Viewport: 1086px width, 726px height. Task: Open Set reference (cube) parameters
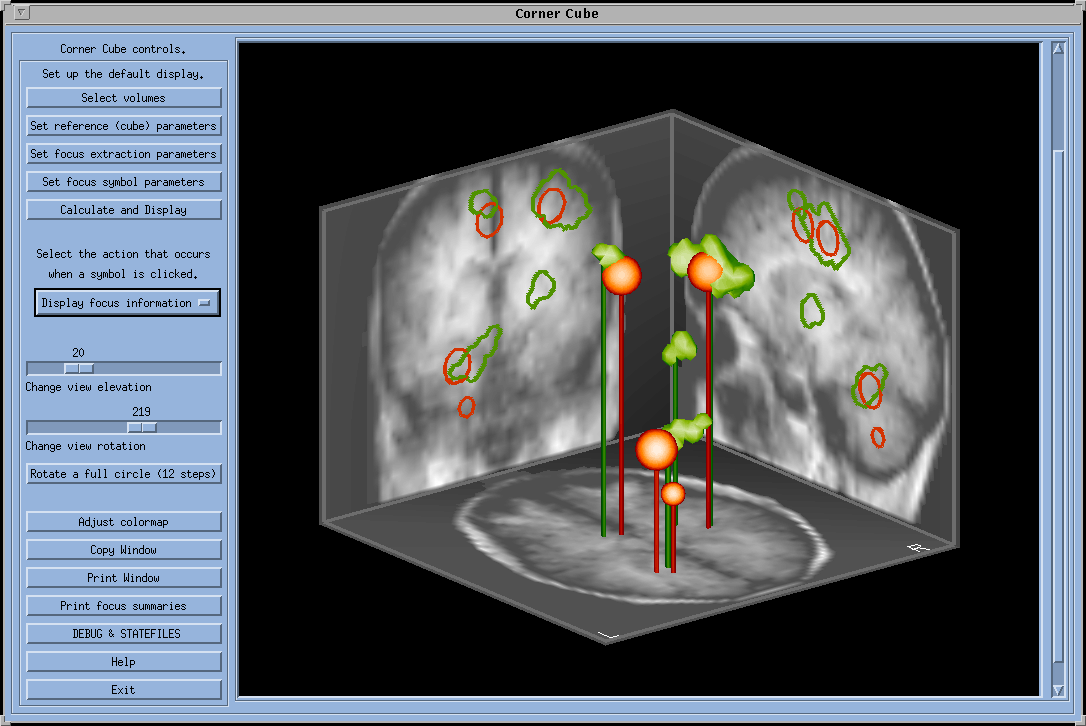click(x=124, y=126)
